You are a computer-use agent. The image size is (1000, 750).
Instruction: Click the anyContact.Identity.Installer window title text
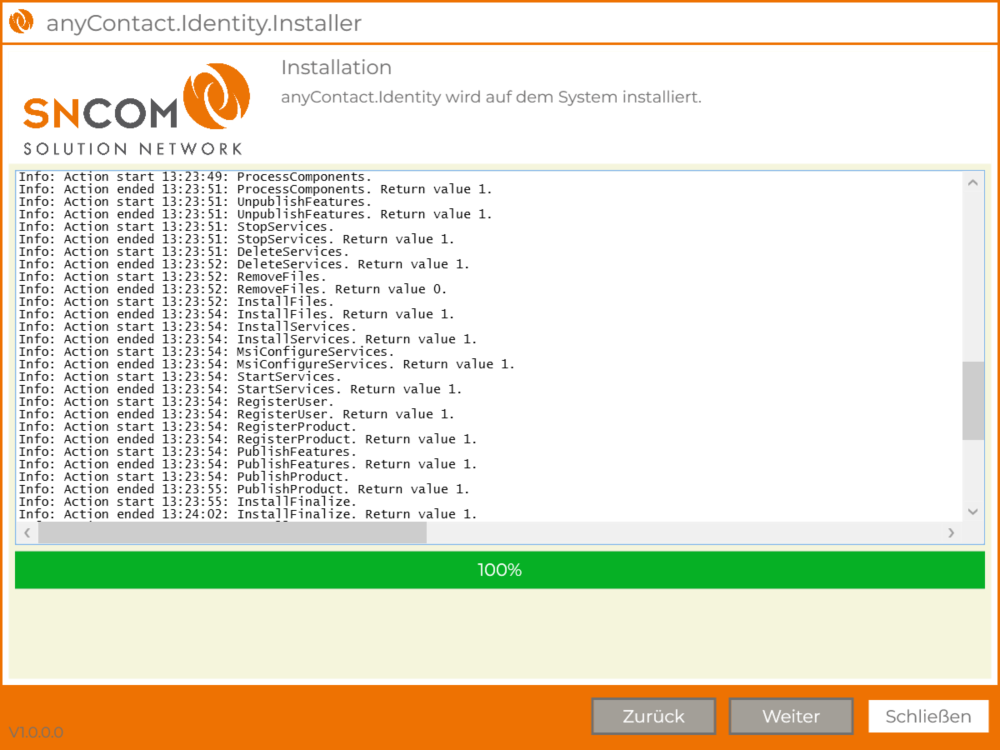[x=204, y=23]
